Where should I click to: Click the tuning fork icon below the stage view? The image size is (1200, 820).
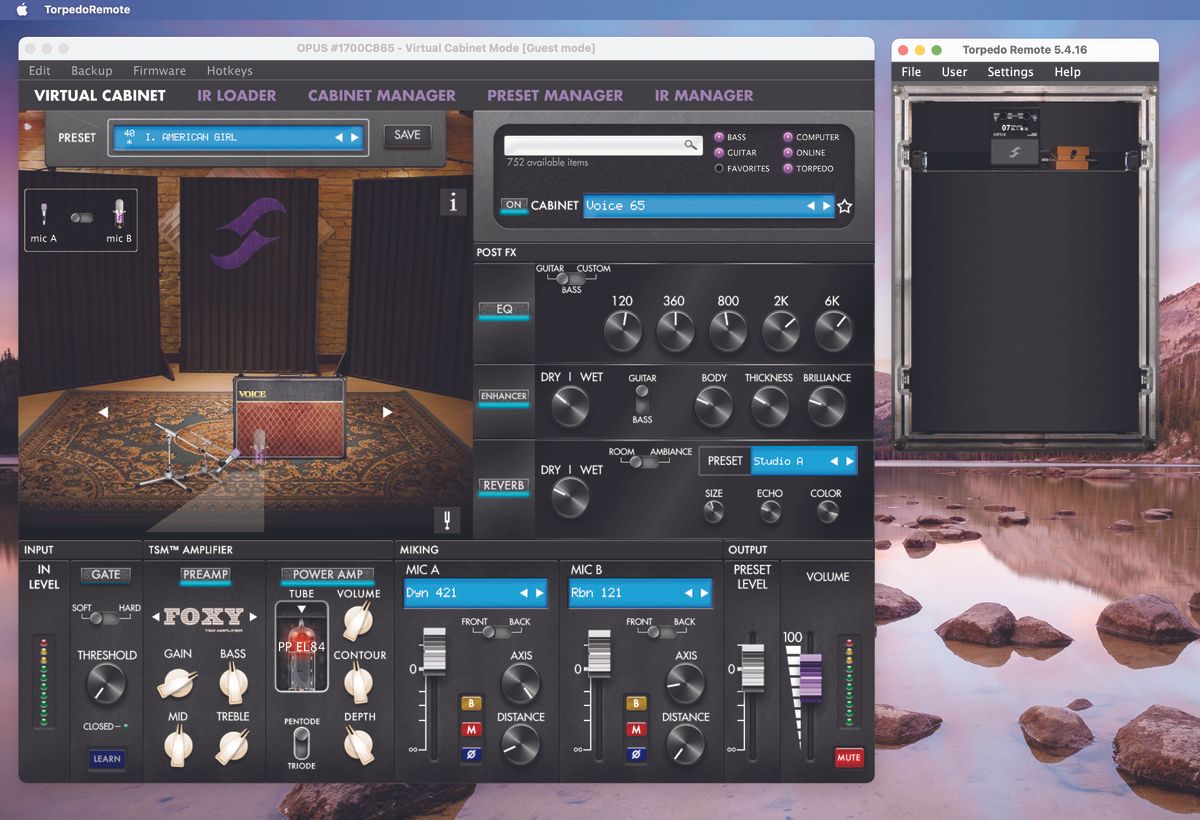447,519
